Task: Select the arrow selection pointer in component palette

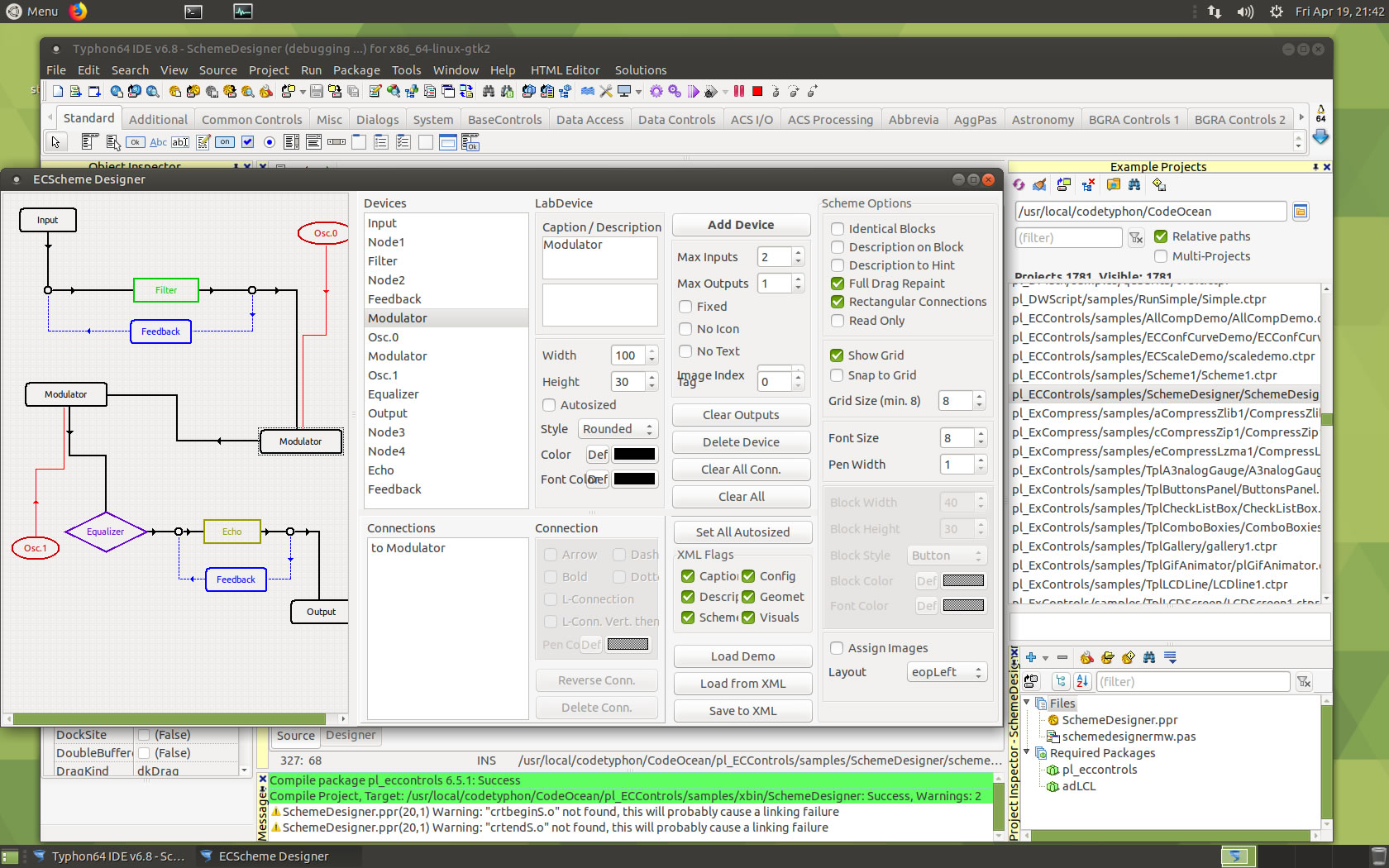Action: [56, 142]
